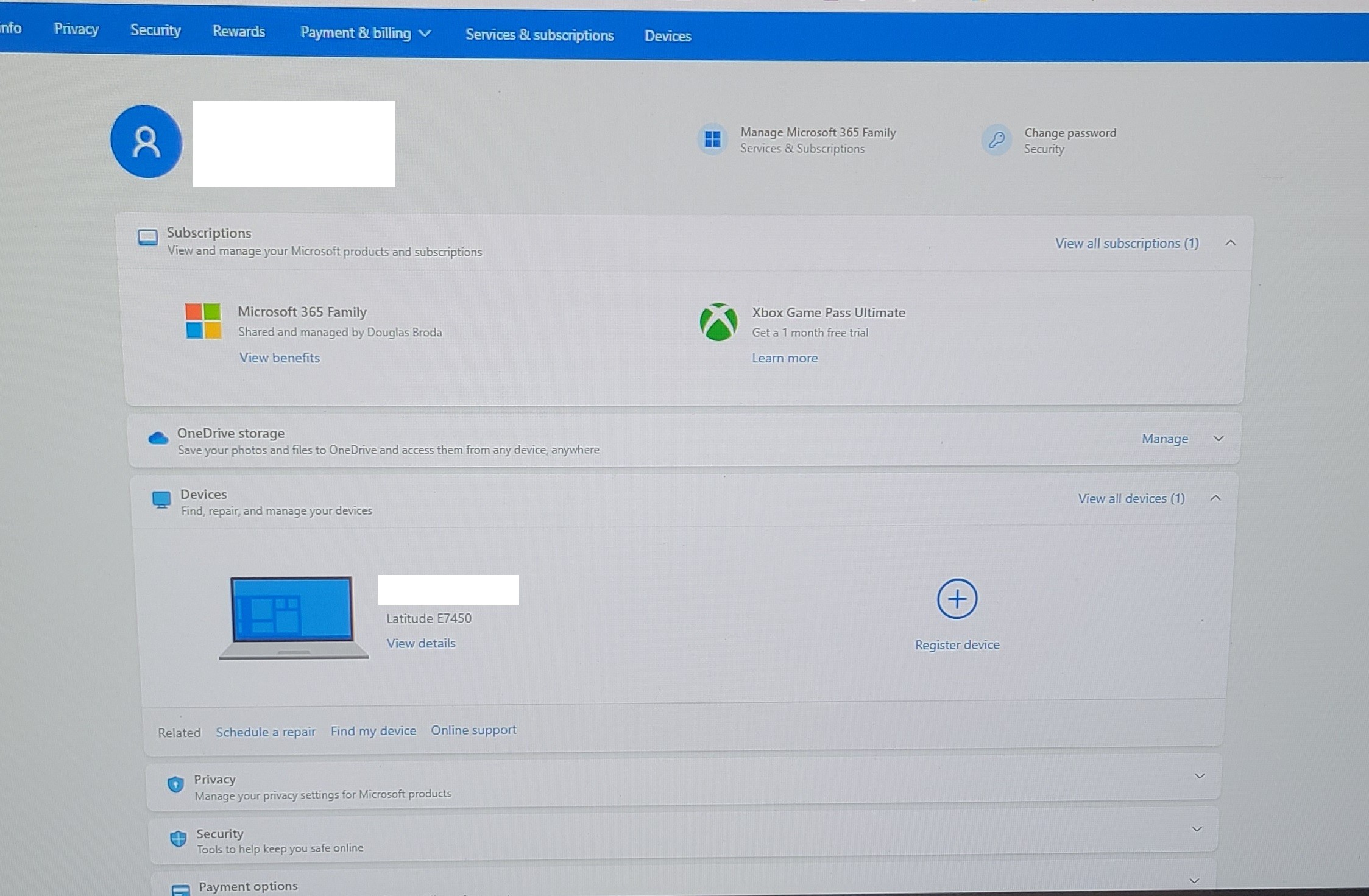Expand the OneDrive storage section chevron
Image resolution: width=1369 pixels, height=896 pixels.
click(1219, 439)
